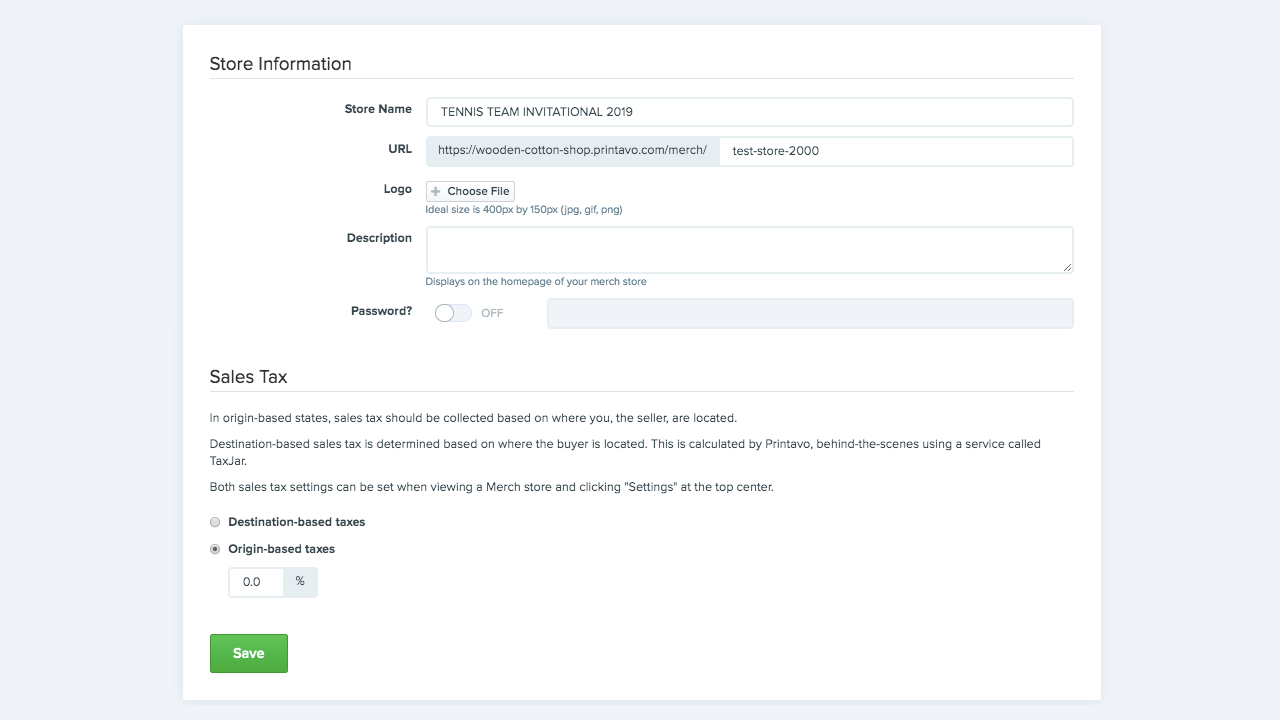The height and width of the screenshot is (720, 1280).
Task: Click the Password? field label
Action: click(381, 311)
